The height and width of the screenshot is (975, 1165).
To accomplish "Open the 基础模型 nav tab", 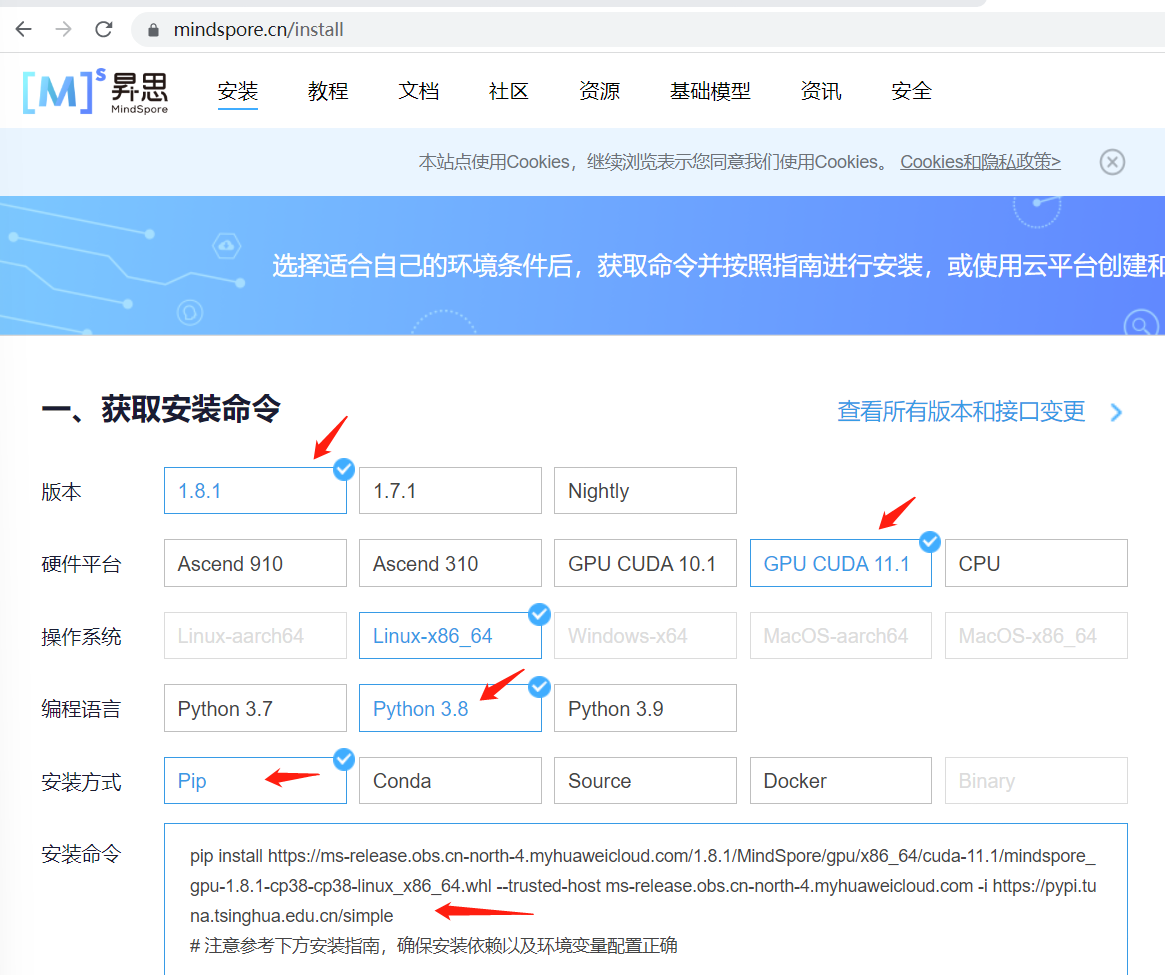I will point(710,91).
